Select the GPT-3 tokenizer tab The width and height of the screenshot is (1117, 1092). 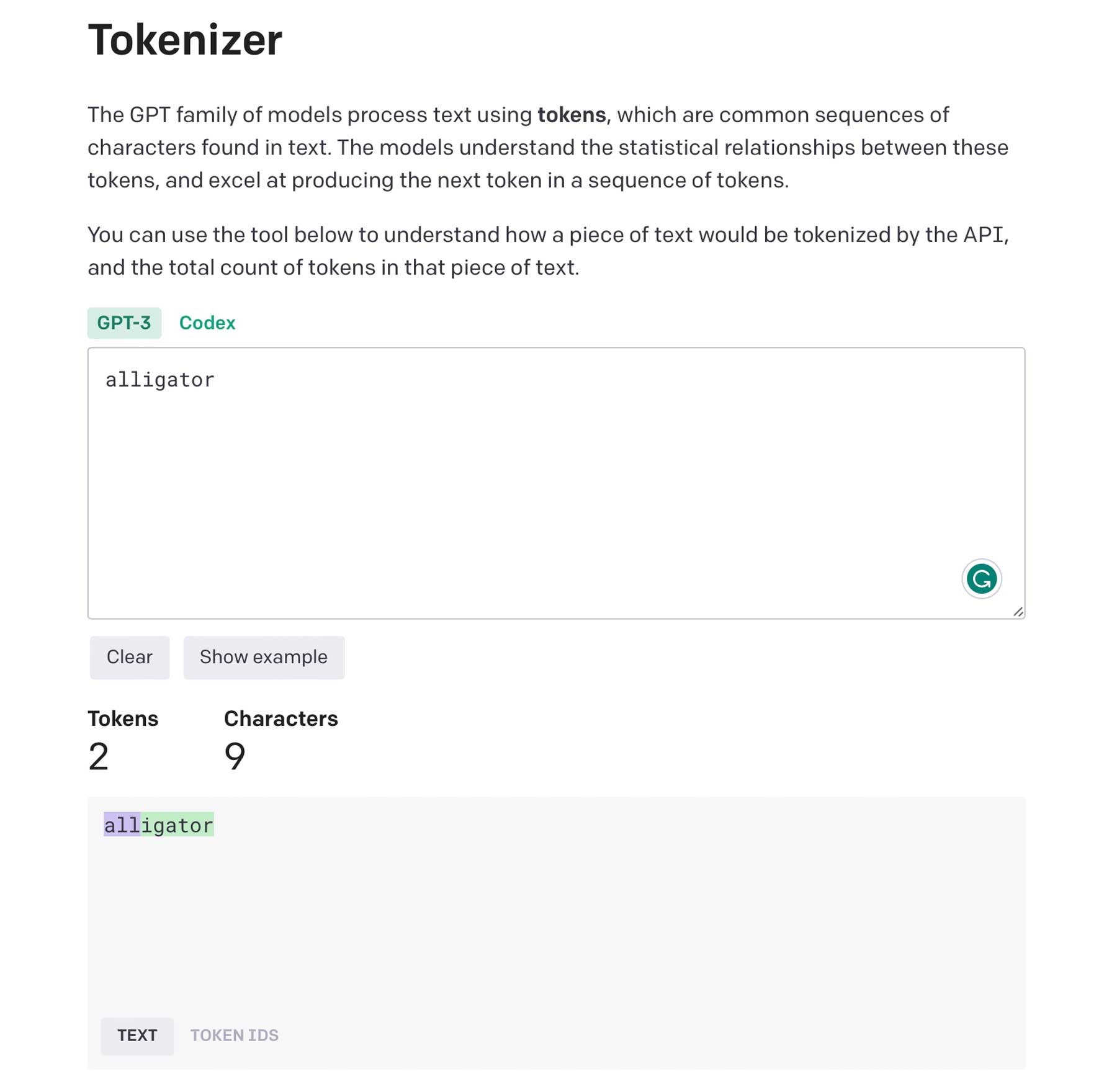pos(124,322)
